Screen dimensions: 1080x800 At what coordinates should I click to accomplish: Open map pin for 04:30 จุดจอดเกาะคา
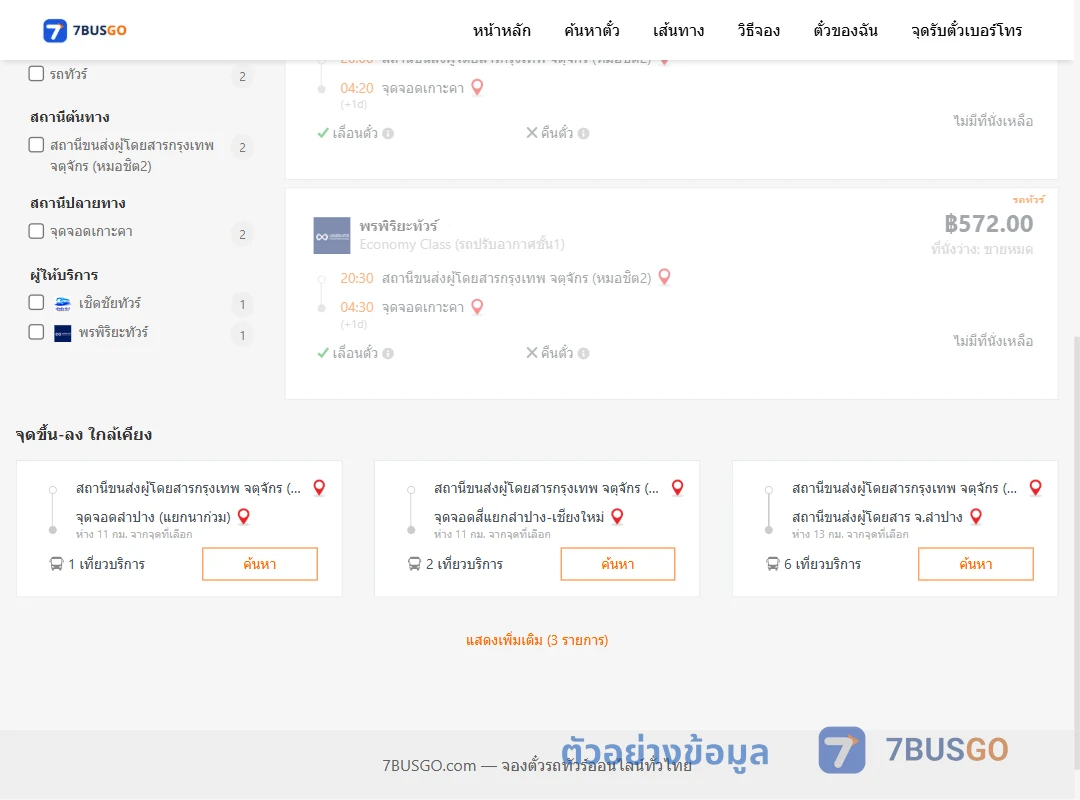[477, 307]
